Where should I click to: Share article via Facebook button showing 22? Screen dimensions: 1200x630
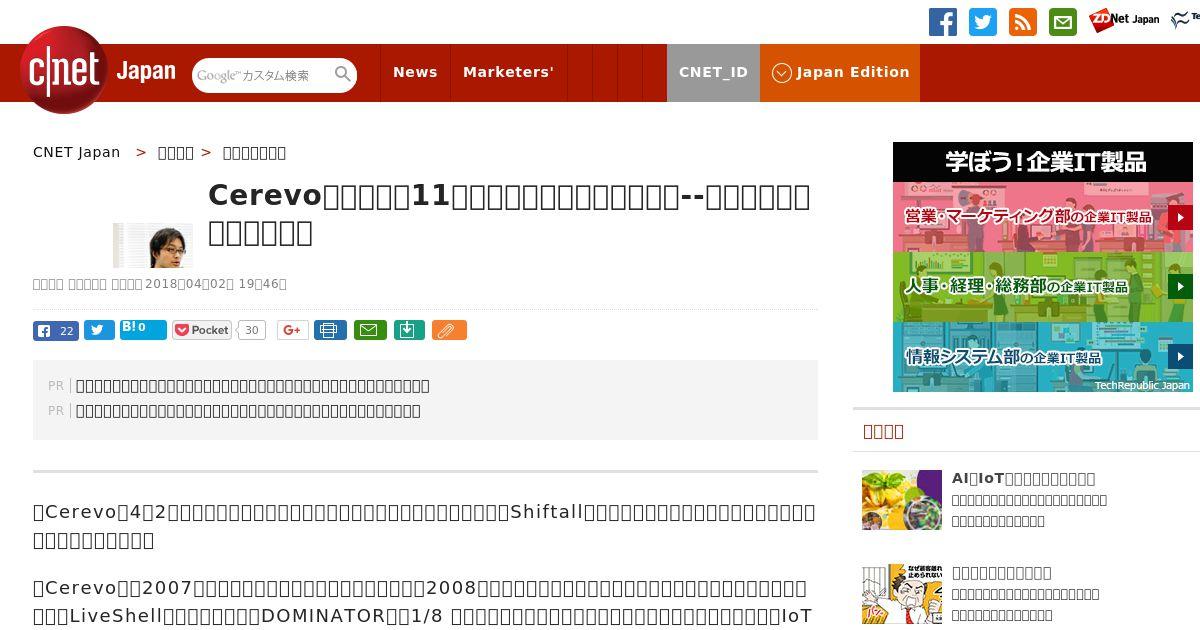click(56, 330)
